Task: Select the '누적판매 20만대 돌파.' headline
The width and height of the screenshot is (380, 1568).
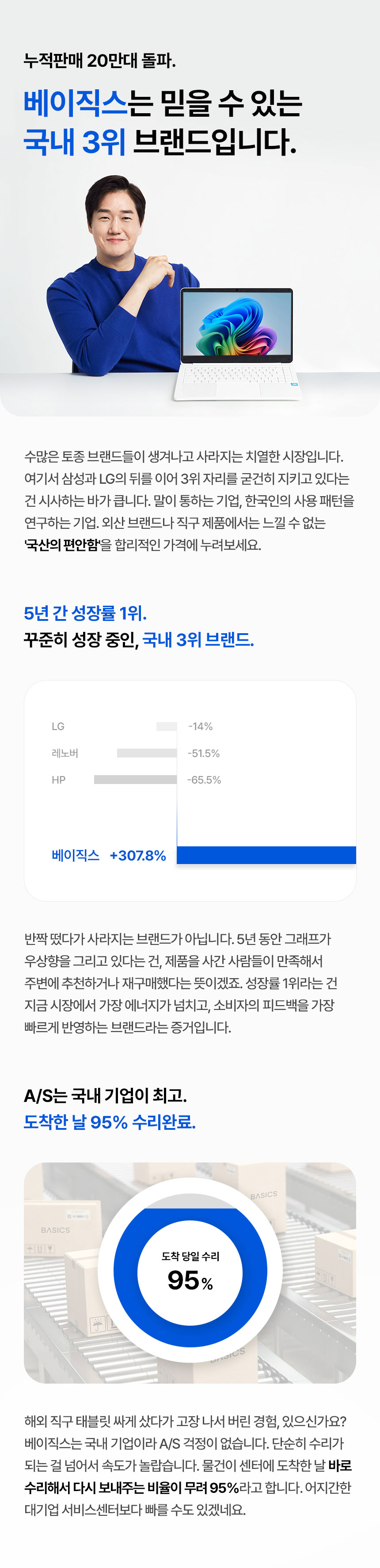Action: coord(100,61)
